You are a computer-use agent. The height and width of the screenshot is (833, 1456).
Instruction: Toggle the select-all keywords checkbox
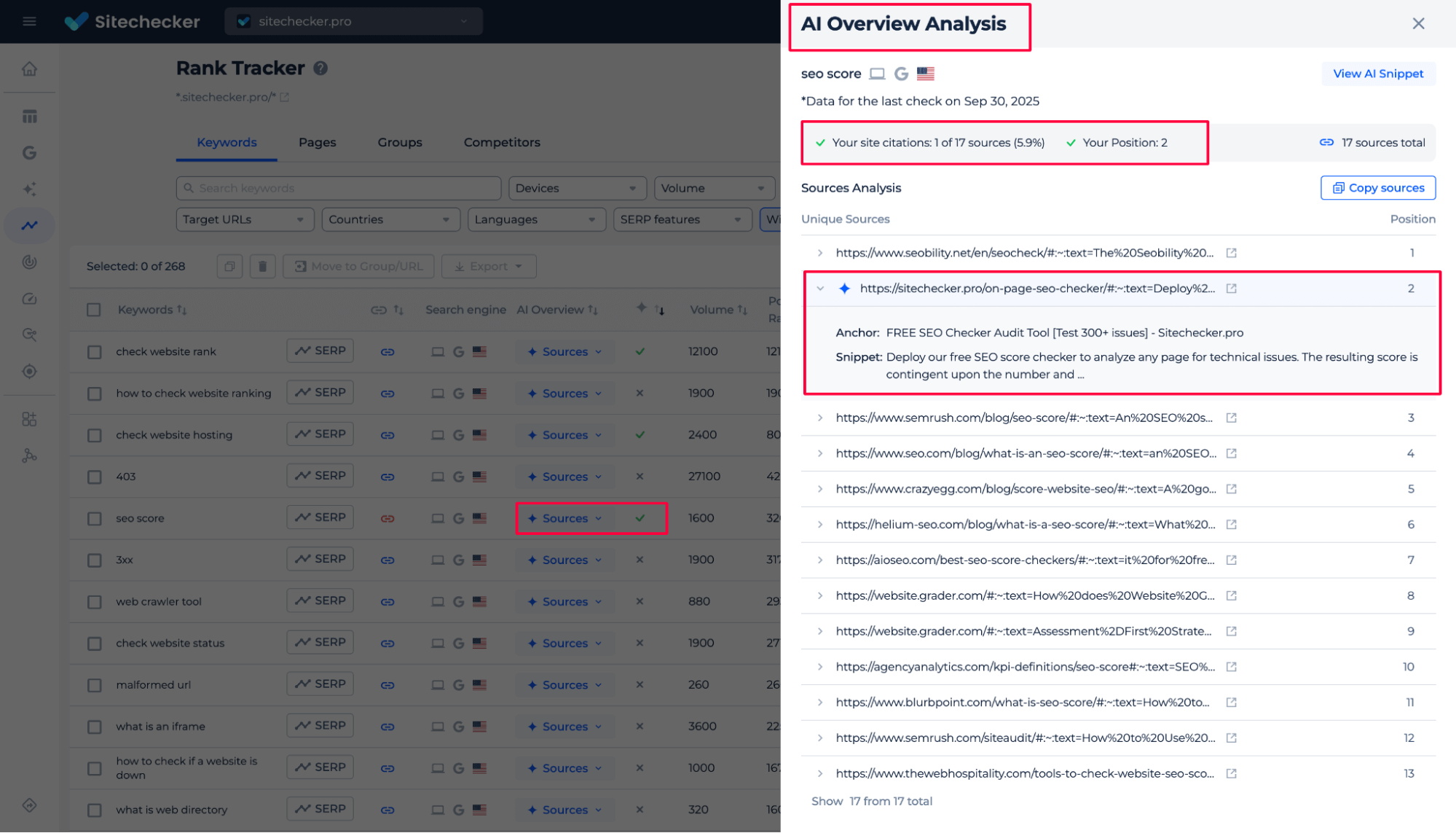pos(94,310)
